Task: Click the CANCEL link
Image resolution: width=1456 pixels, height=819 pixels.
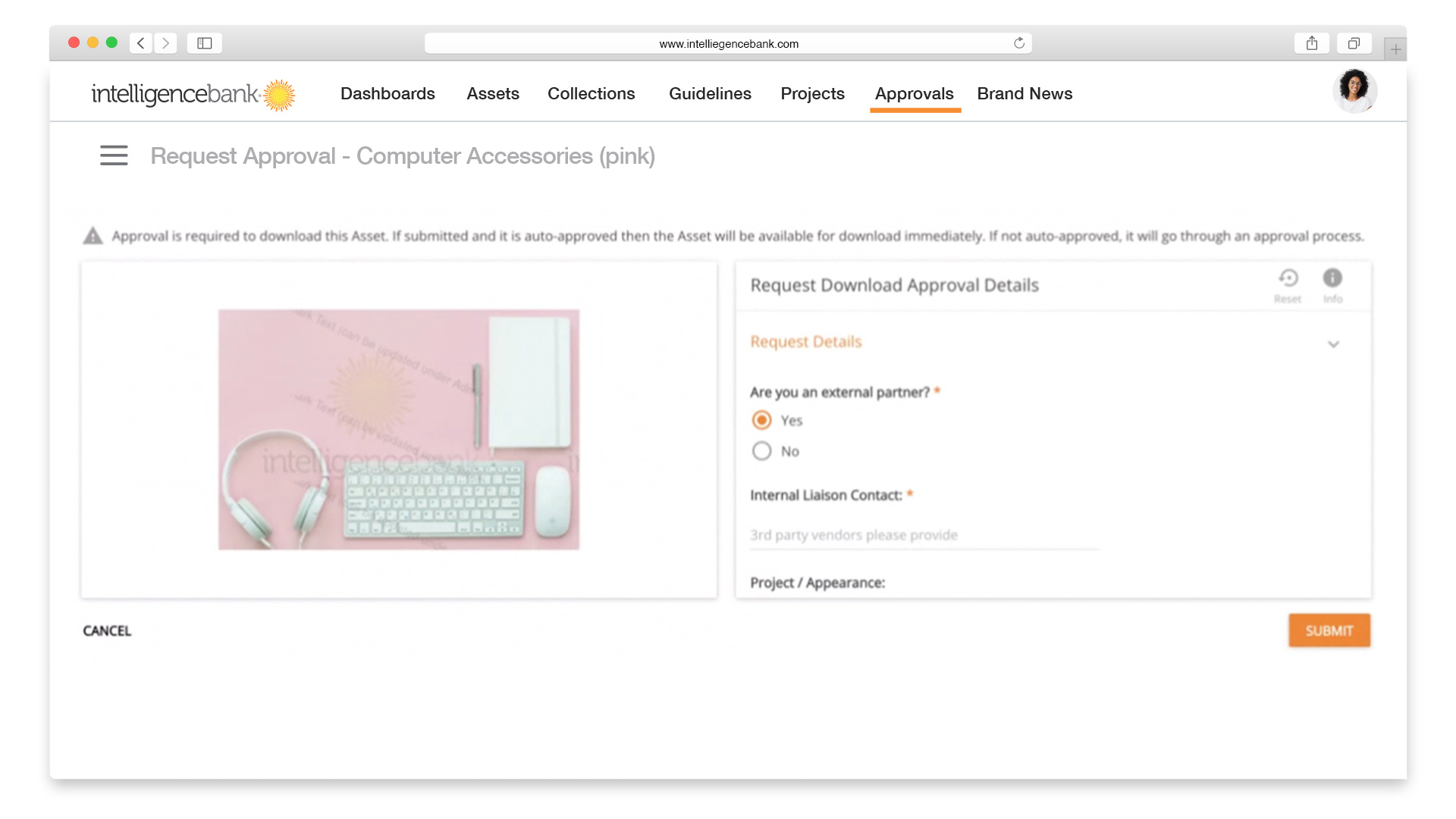Action: pos(107,631)
